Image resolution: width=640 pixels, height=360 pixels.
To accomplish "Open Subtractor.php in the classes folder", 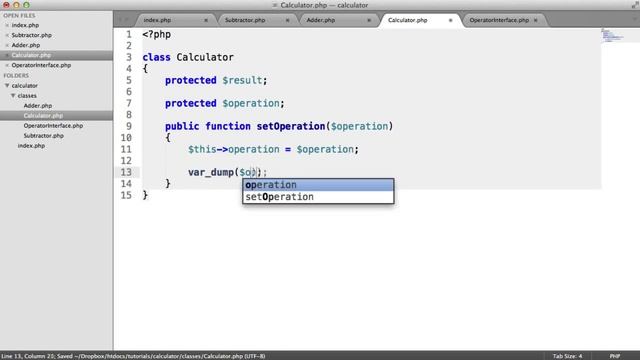I will click(44, 136).
